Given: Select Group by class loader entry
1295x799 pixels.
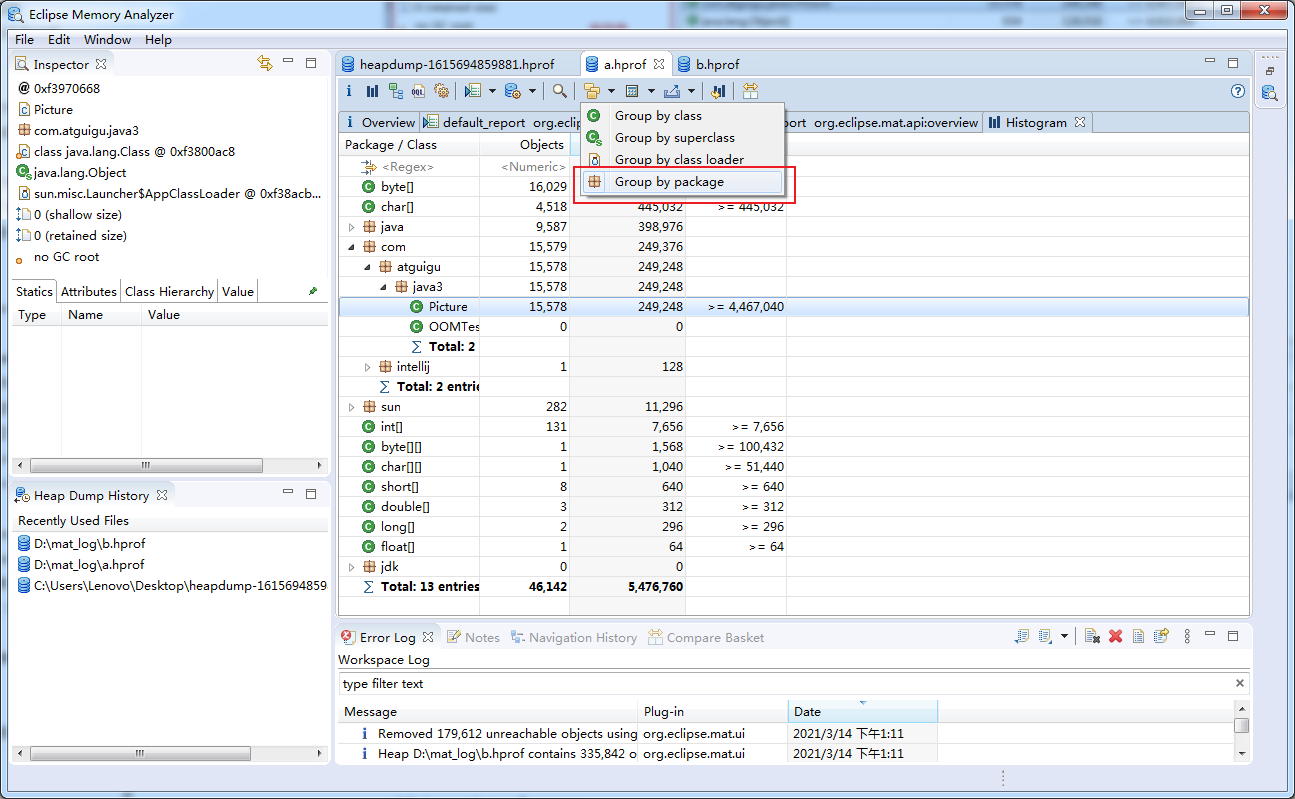Looking at the screenshot, I should point(682,160).
